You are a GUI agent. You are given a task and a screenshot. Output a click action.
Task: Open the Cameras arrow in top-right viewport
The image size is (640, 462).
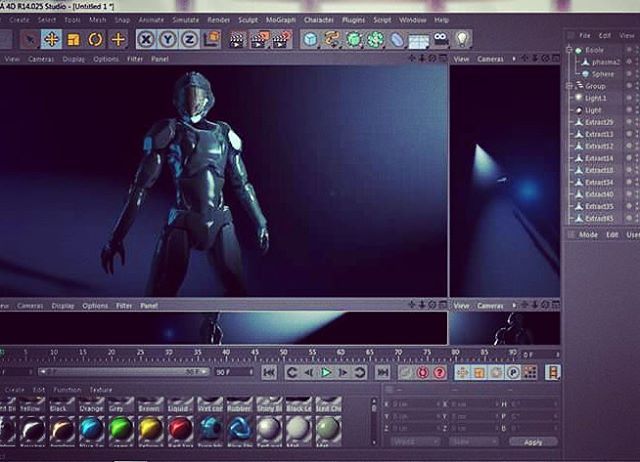514,59
